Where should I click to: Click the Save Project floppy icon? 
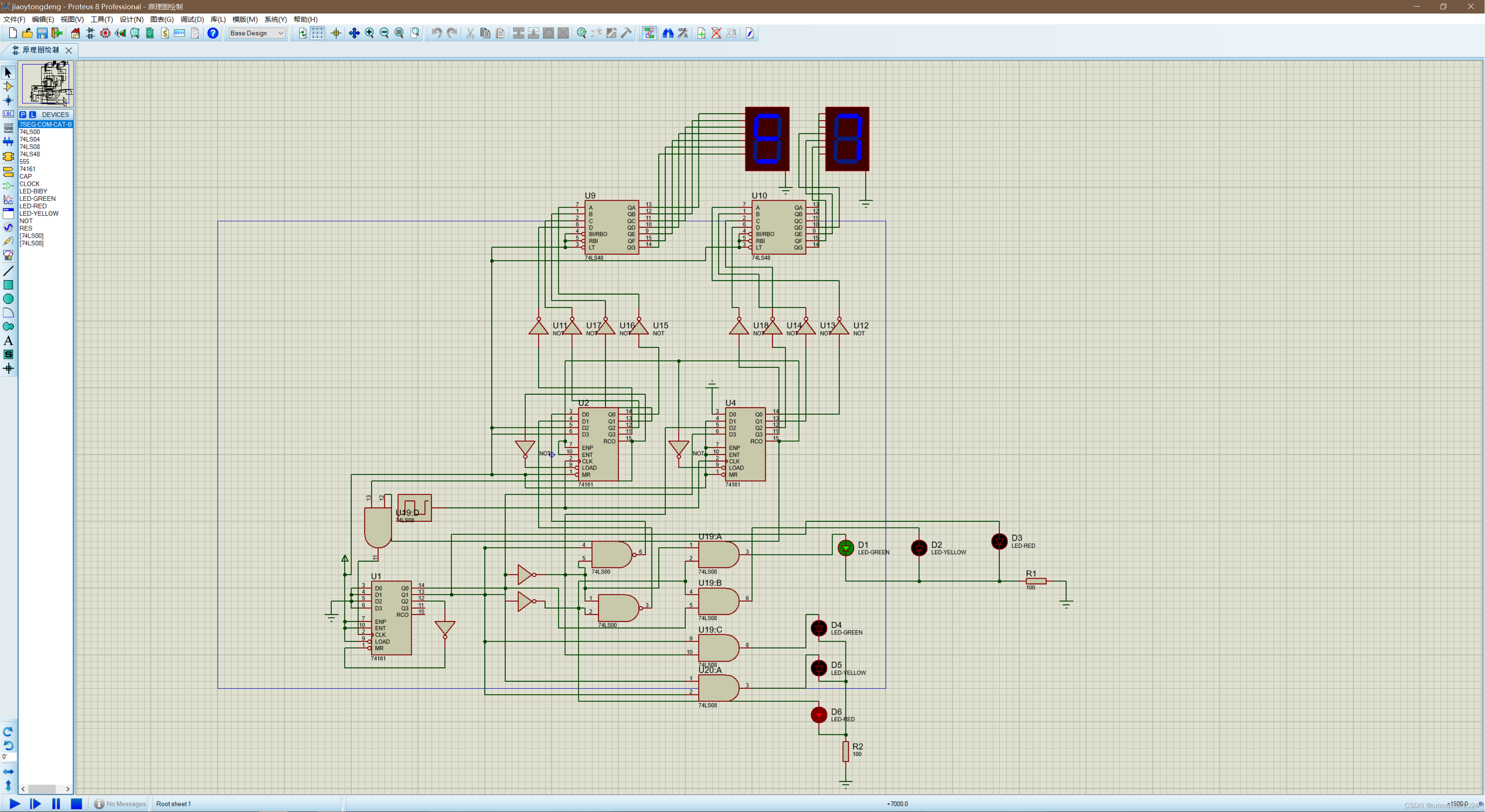click(x=42, y=33)
